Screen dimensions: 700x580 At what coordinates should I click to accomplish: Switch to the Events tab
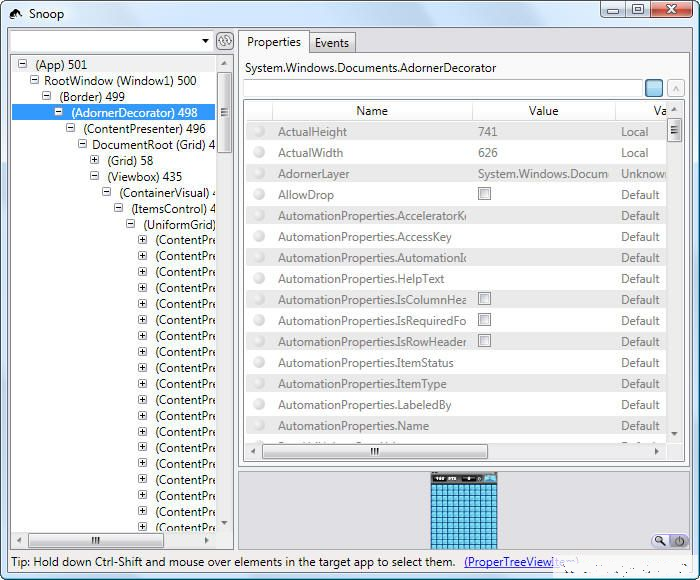[x=332, y=43]
